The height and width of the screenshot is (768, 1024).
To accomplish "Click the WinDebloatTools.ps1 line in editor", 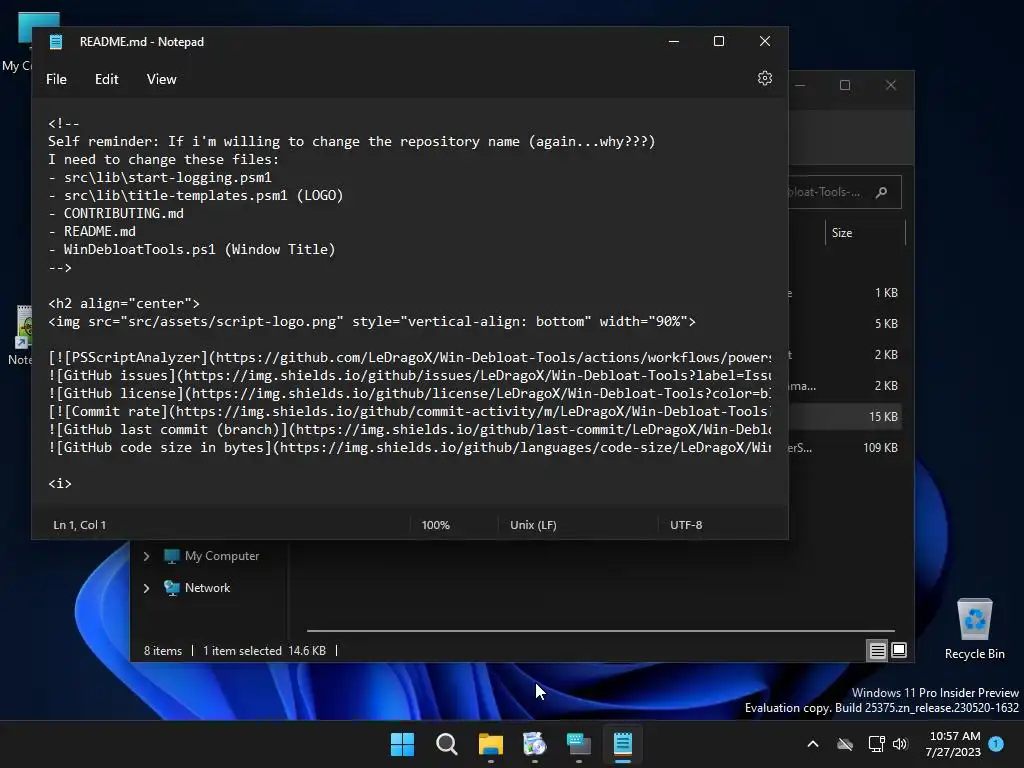I will pos(191,249).
